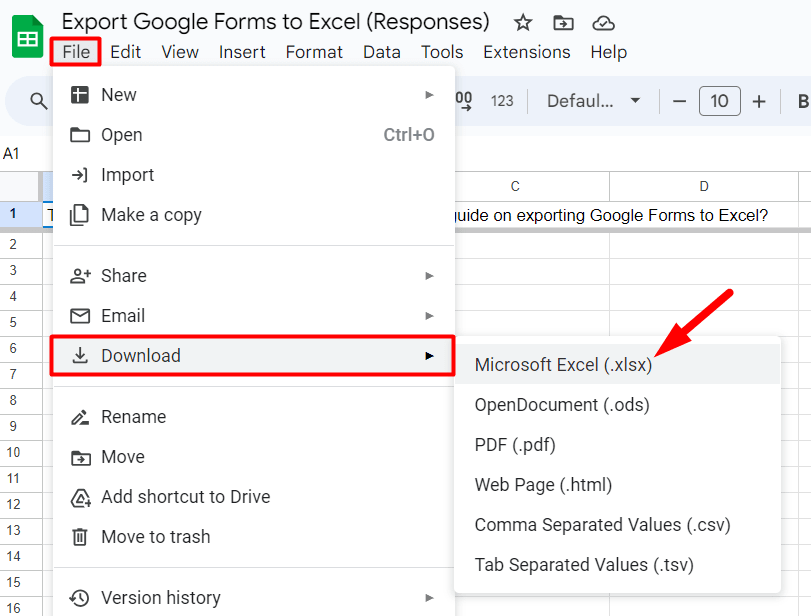Image resolution: width=811 pixels, height=616 pixels.
Task: Click the Email envelope icon
Action: click(x=80, y=315)
